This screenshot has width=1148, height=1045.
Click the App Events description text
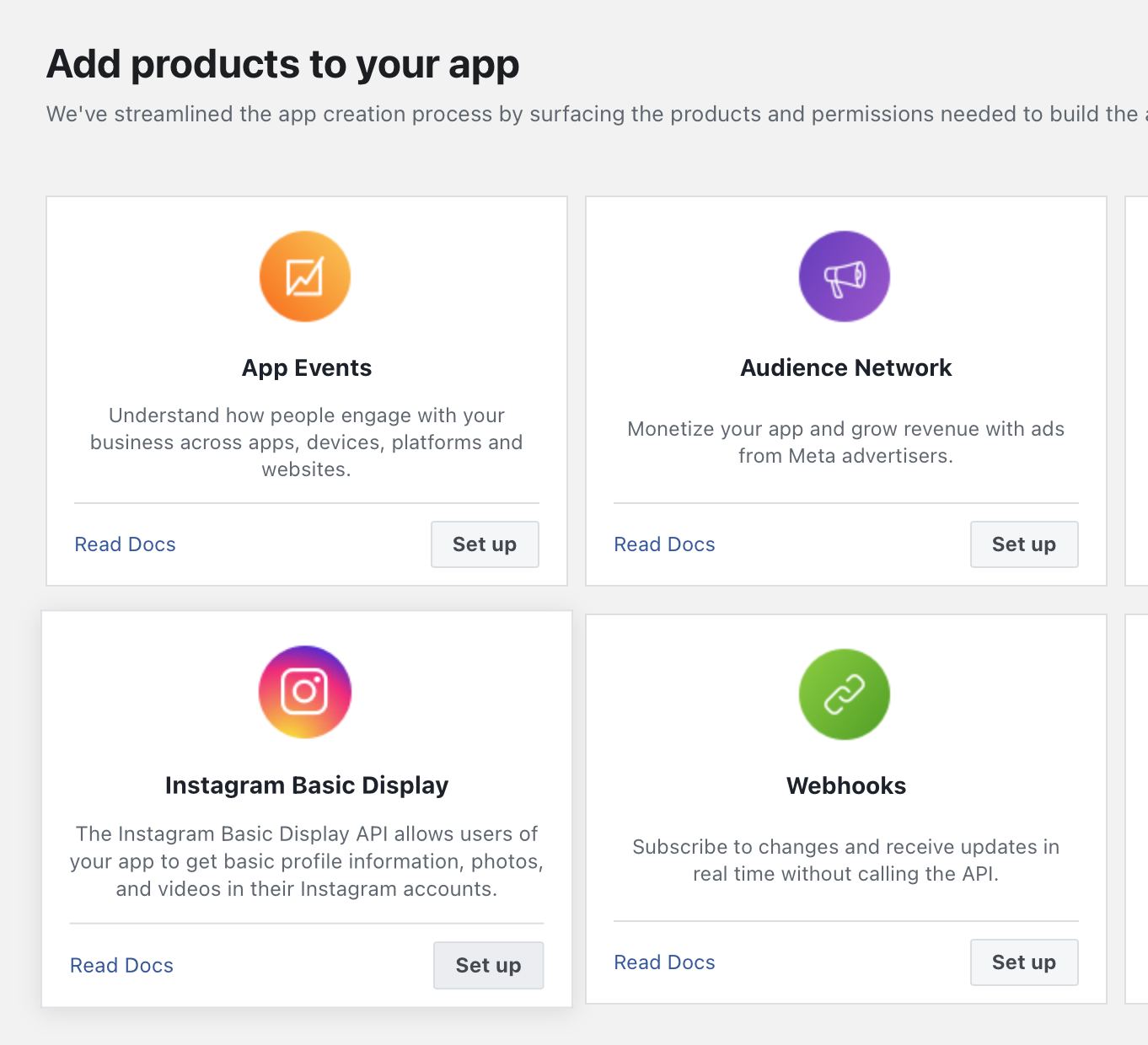(307, 442)
